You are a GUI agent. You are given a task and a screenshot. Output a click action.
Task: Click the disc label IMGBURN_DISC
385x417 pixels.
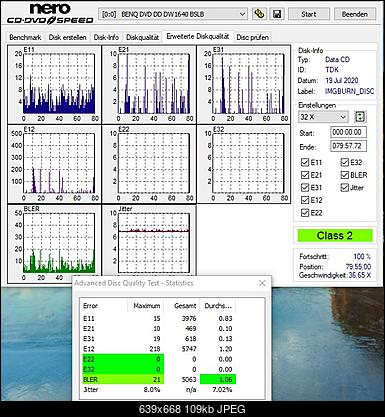coord(349,91)
